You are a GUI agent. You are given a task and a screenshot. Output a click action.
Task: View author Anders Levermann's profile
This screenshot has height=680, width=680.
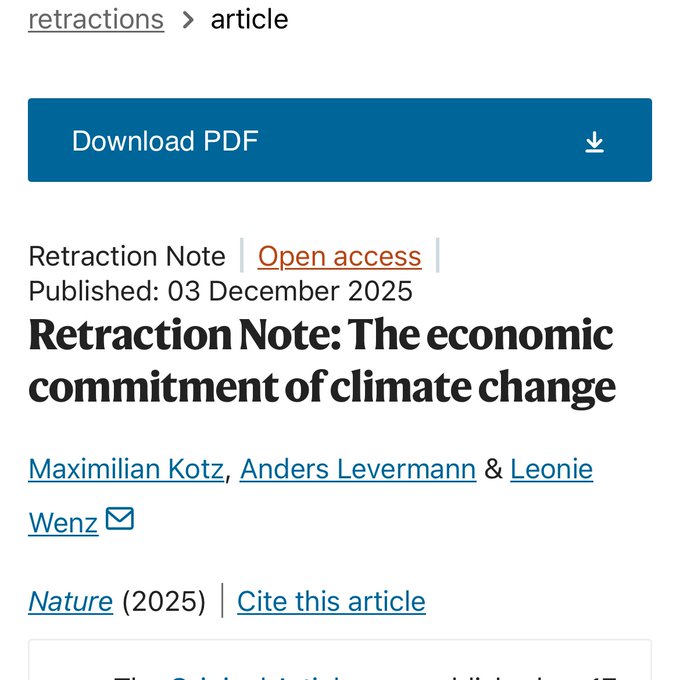click(x=358, y=468)
